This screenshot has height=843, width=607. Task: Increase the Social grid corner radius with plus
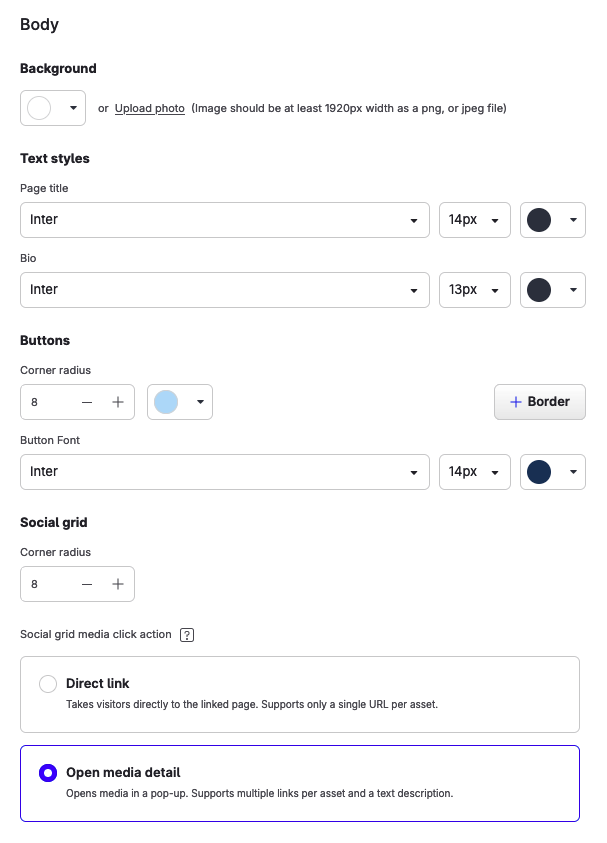(x=117, y=584)
